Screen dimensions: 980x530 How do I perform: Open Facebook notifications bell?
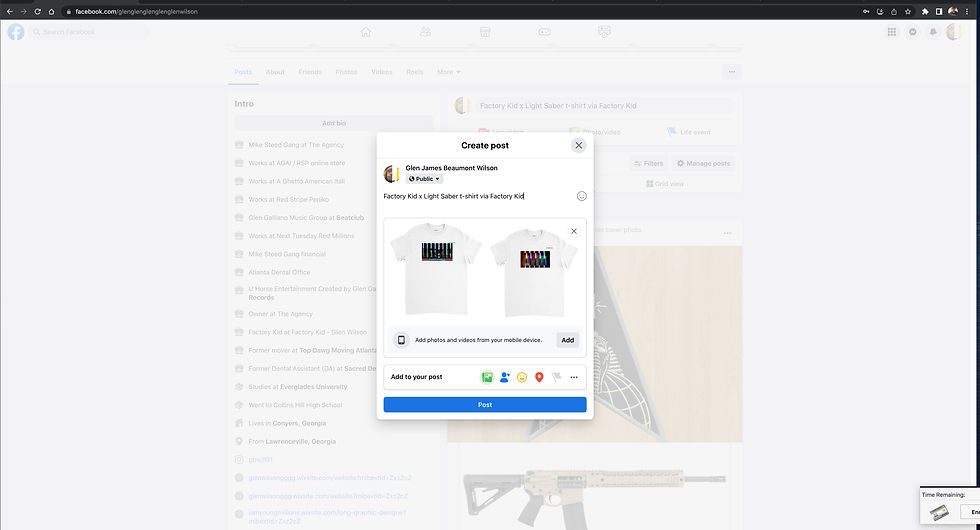933,32
